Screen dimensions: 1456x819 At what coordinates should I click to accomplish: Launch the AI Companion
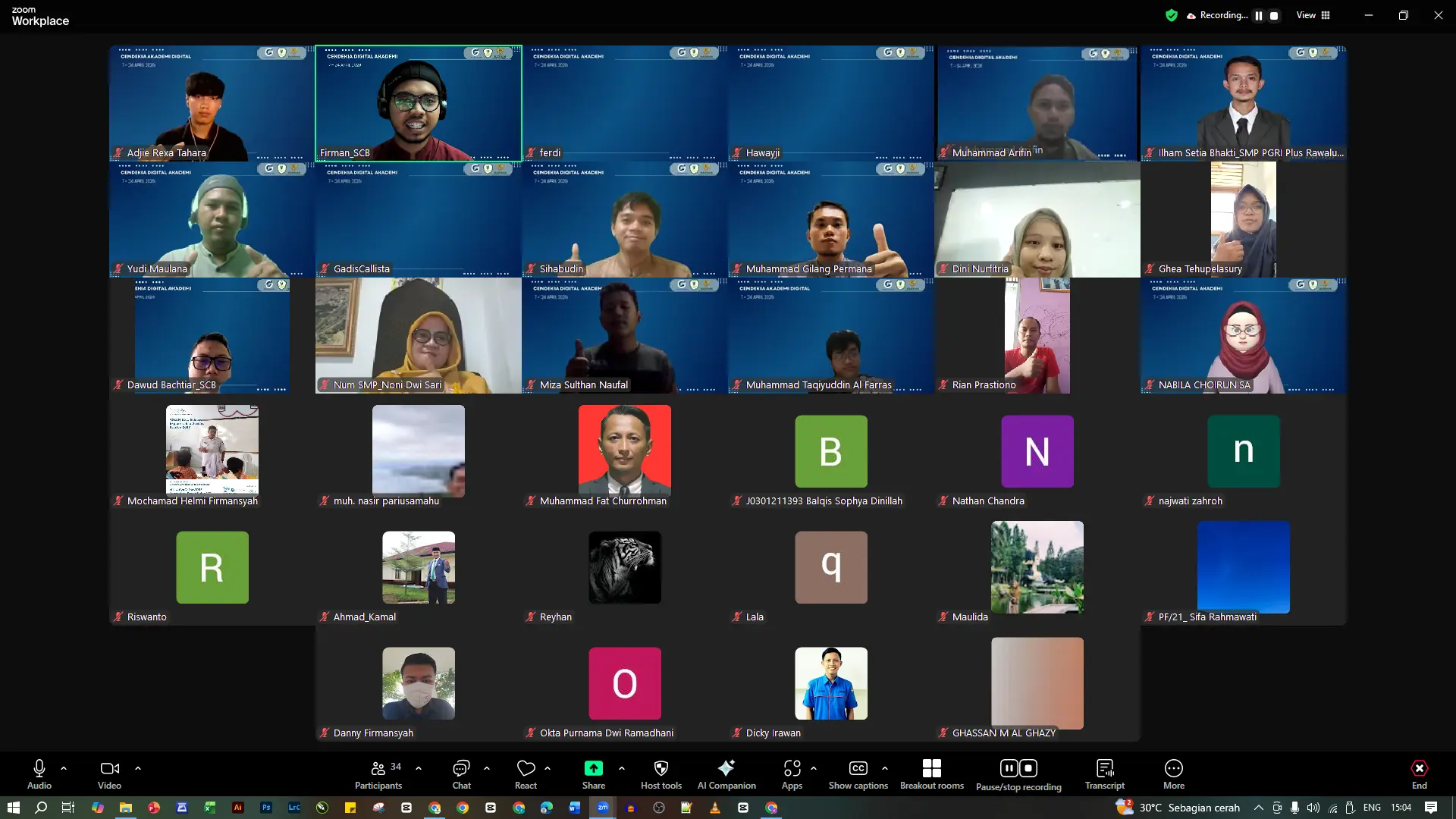click(x=726, y=774)
